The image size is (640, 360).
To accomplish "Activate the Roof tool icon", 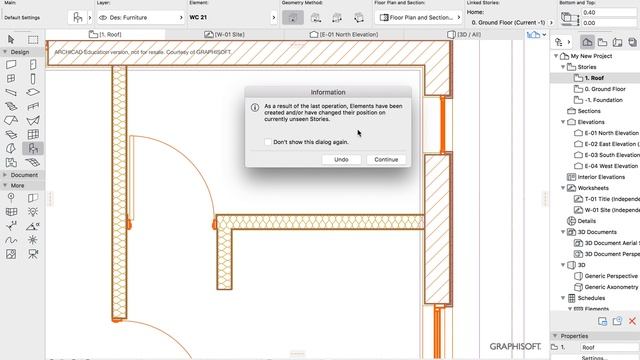I will tap(11, 120).
